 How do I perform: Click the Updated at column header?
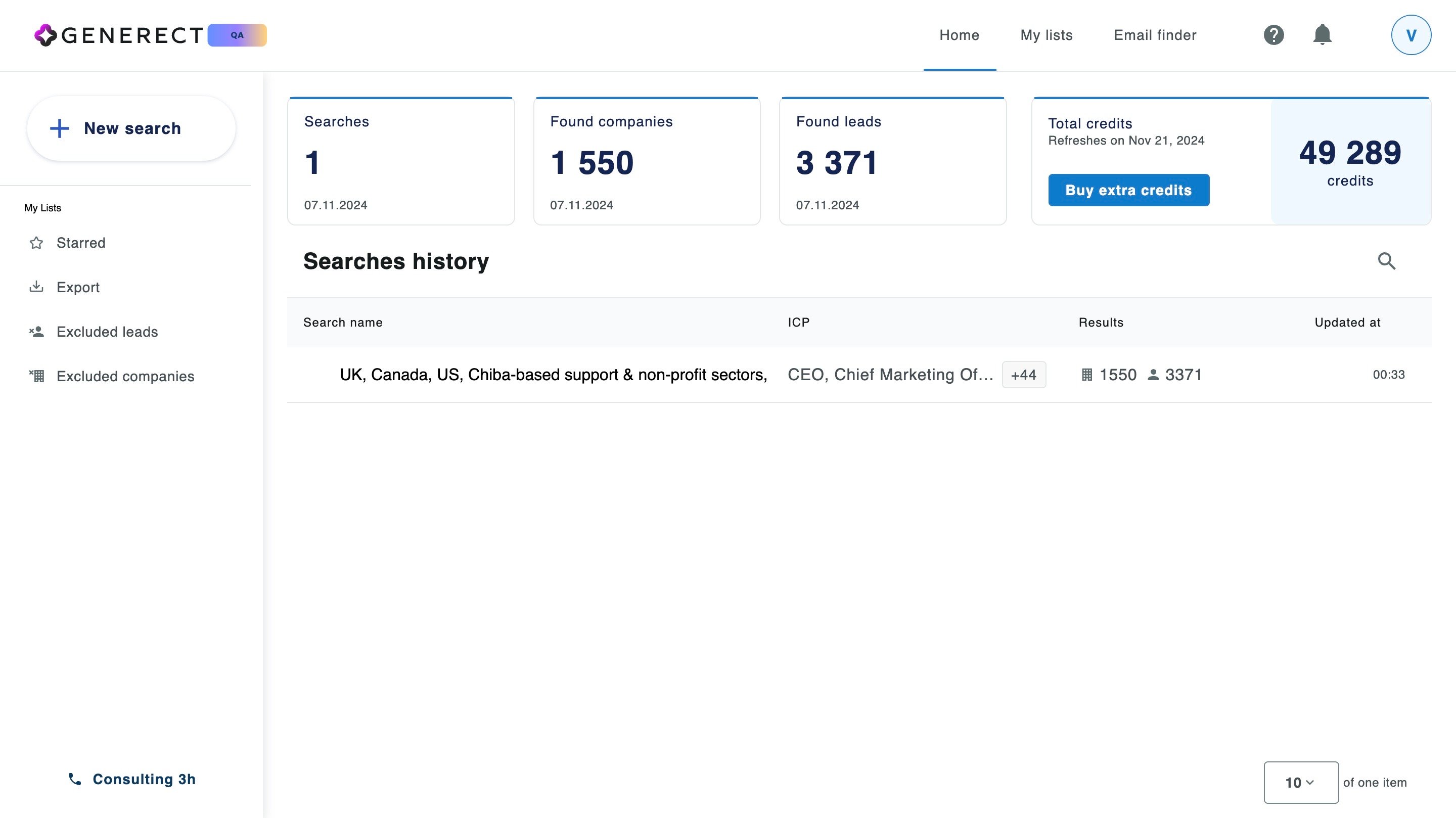coord(1347,322)
